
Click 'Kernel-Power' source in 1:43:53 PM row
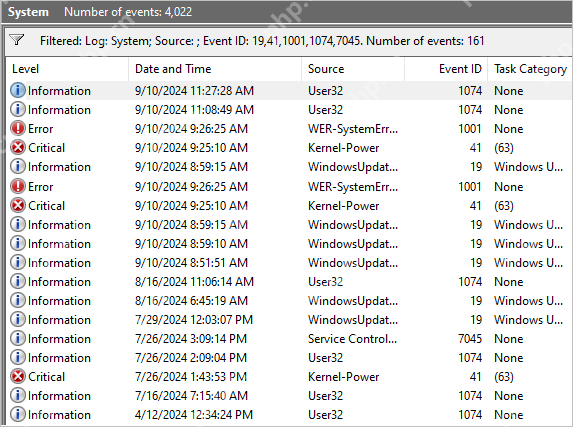[344, 377]
